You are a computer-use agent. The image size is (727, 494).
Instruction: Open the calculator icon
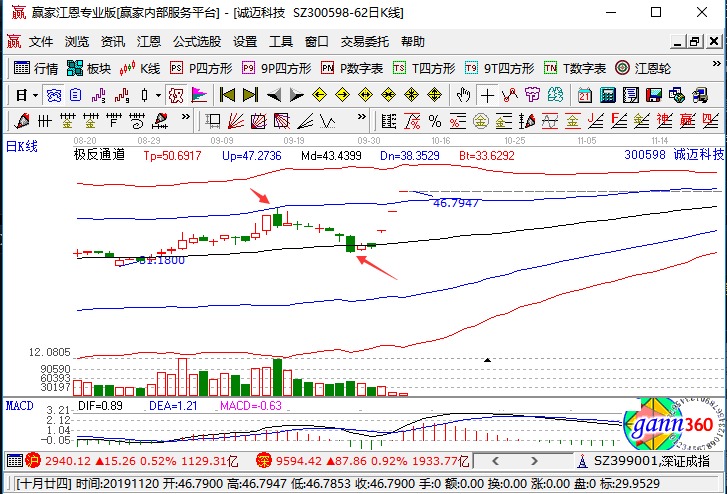(x=607, y=96)
